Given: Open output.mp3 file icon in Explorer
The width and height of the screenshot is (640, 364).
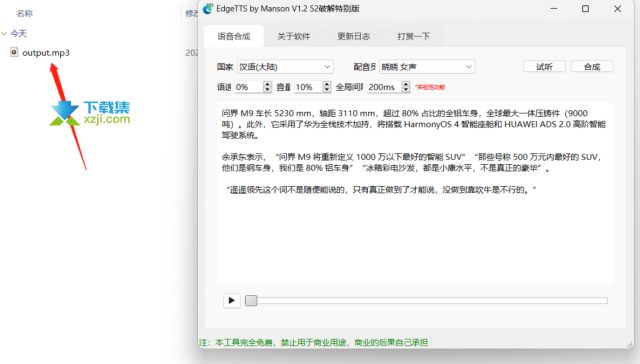Looking at the screenshot, I should pyautogui.click(x=14, y=52).
